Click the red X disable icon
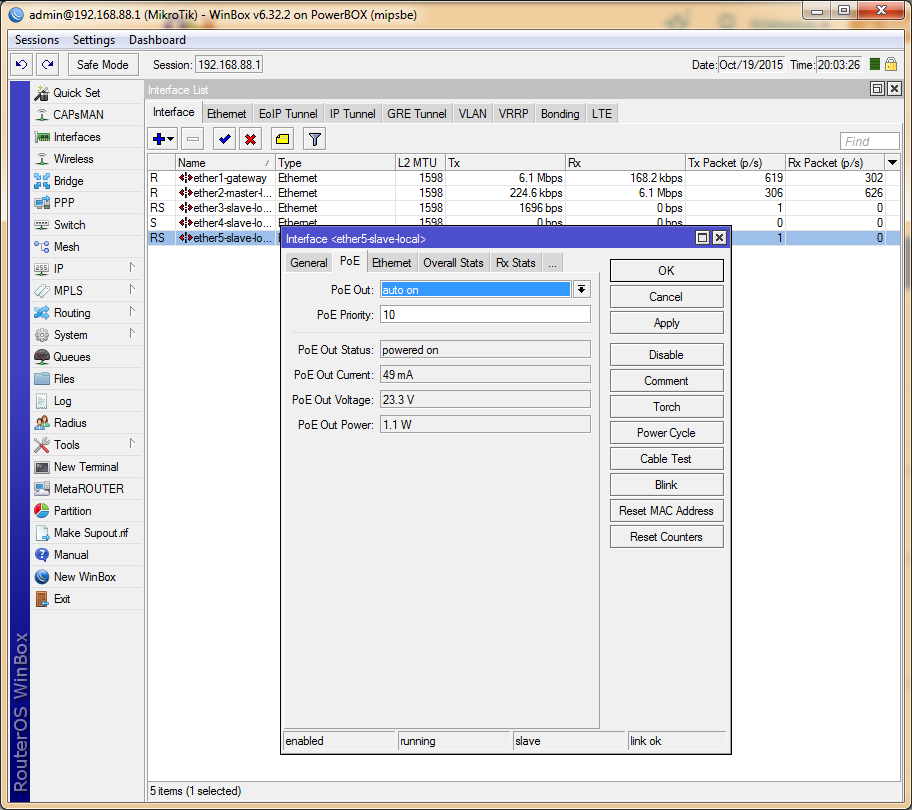 [x=250, y=139]
